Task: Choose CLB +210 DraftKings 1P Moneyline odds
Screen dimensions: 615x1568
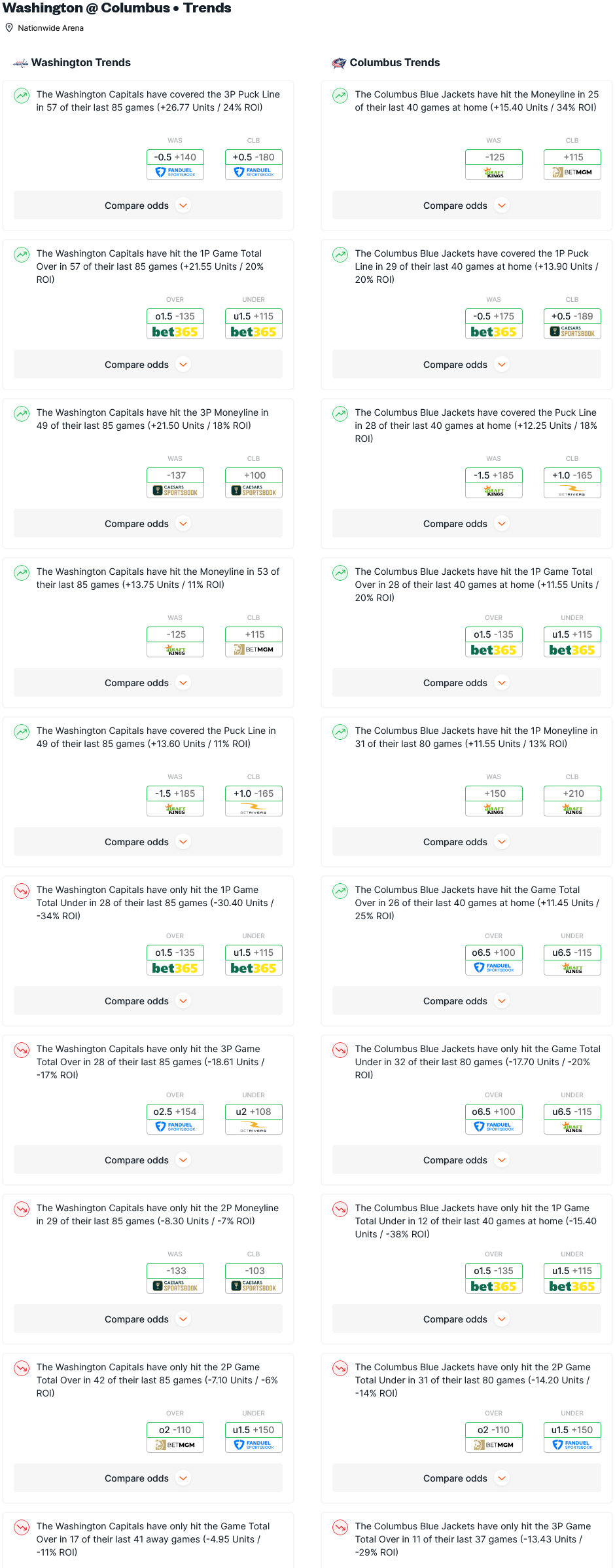Action: click(x=572, y=793)
